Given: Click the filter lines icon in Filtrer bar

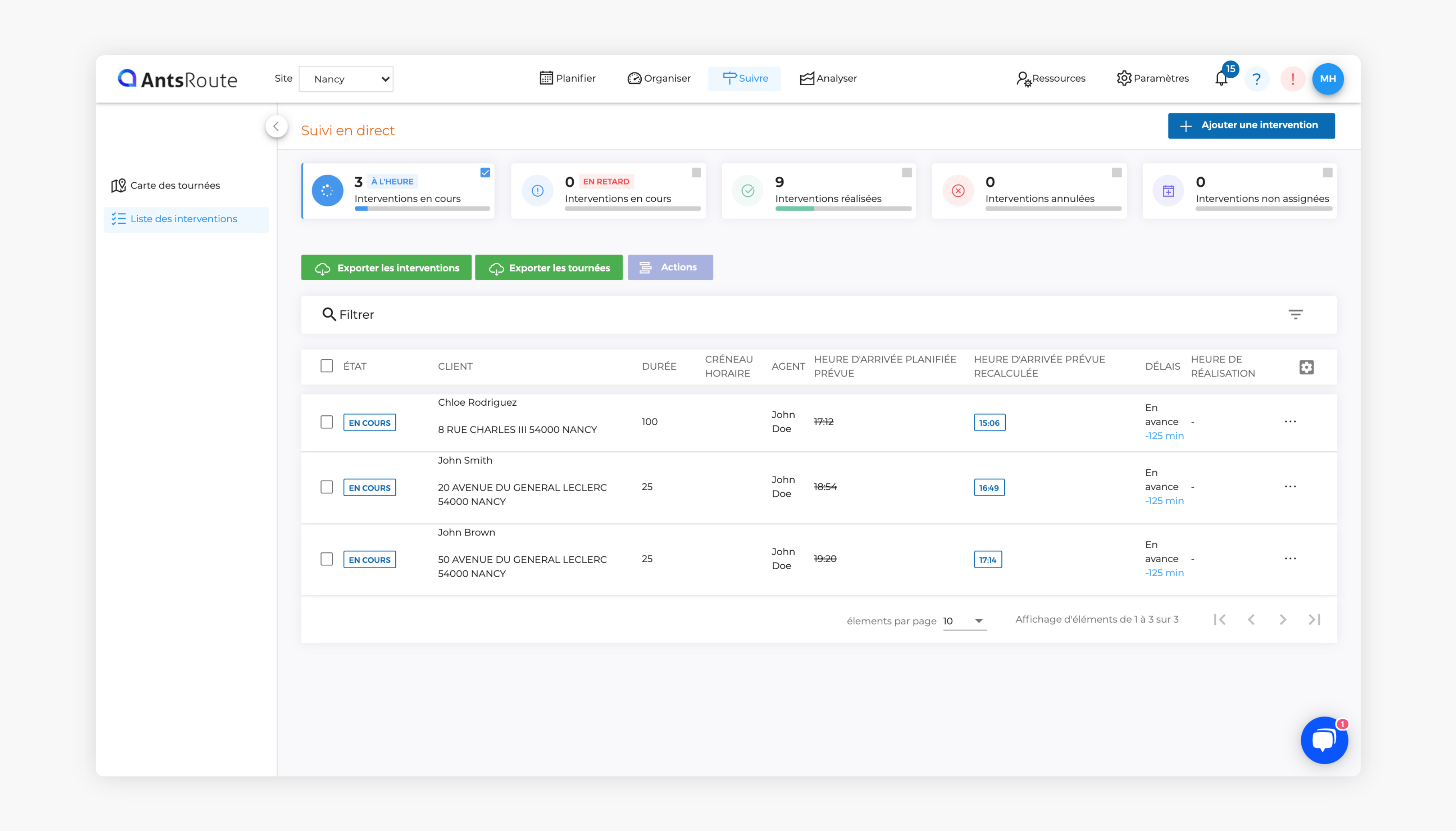Looking at the screenshot, I should (x=1295, y=314).
